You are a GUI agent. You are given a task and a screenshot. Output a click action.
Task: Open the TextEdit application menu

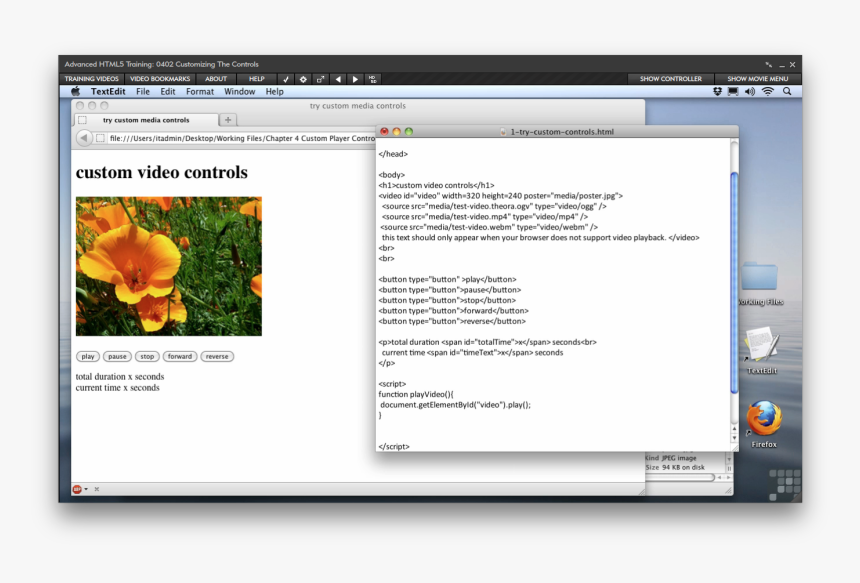[x=108, y=92]
